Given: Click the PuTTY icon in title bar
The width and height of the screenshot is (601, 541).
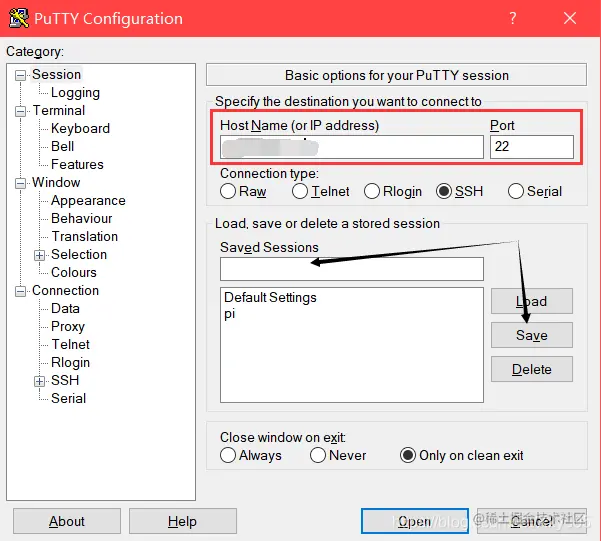Looking at the screenshot, I should 19,18.
